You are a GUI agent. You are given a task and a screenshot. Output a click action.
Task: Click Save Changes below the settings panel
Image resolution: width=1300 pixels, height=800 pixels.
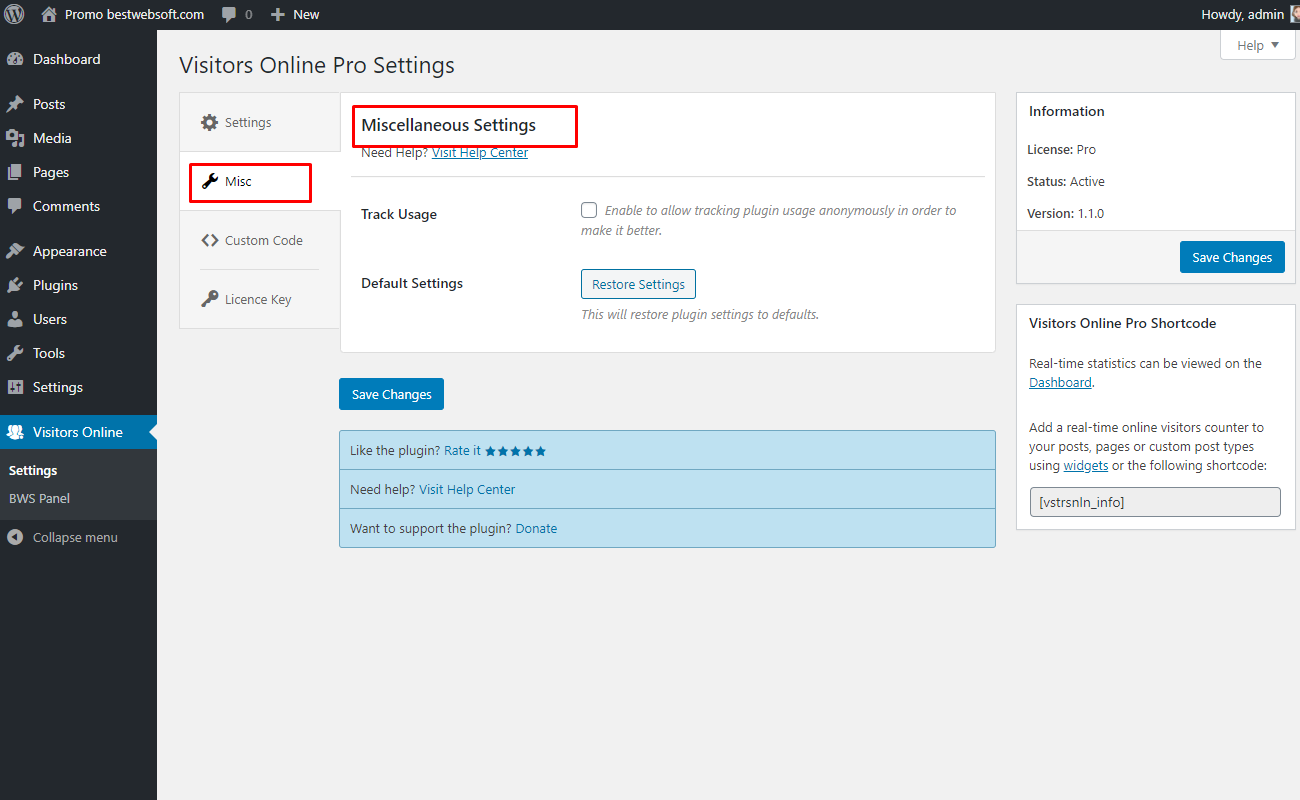[391, 394]
